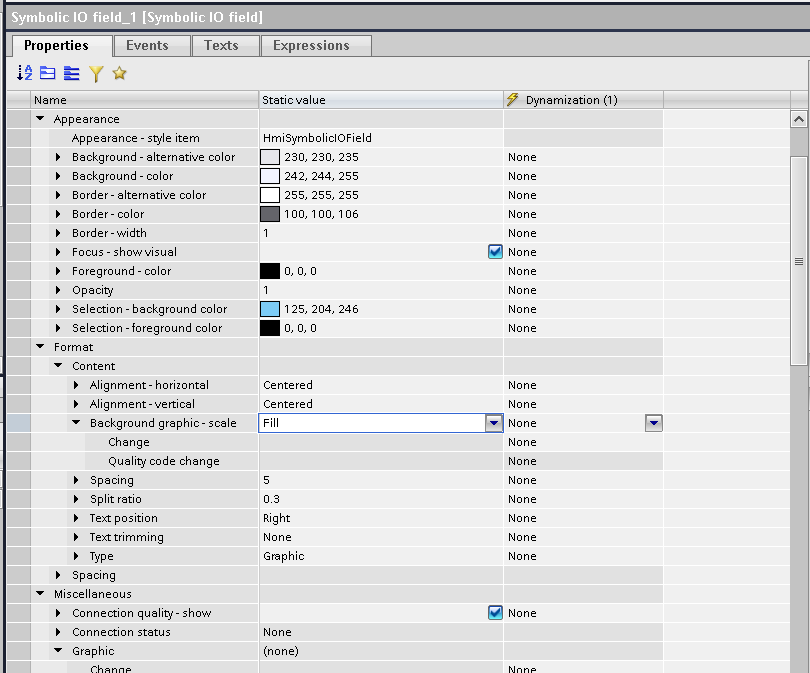Collapse the Appearance section
This screenshot has width=810, height=673.
pos(41,119)
